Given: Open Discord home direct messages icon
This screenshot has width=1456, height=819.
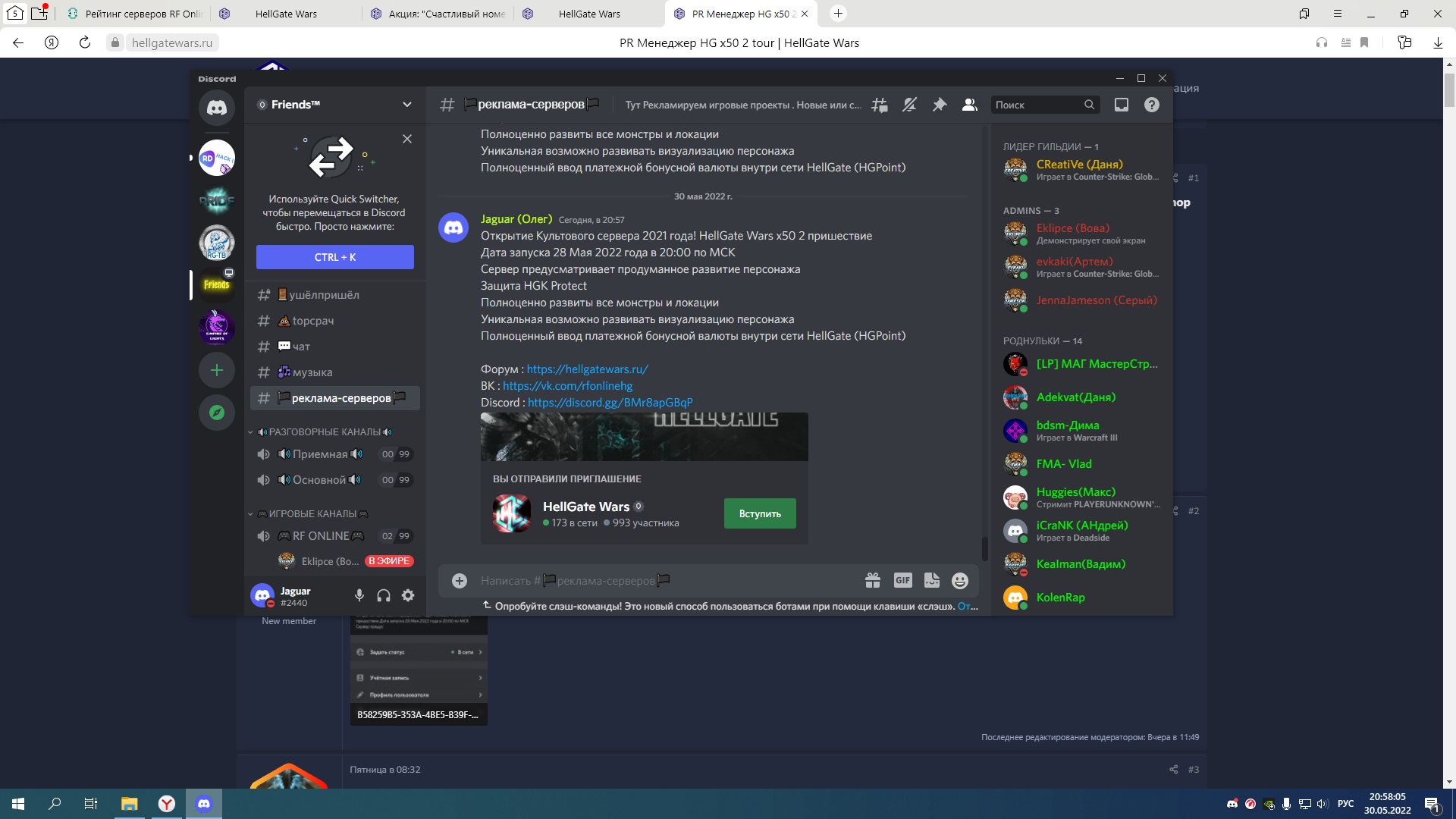Looking at the screenshot, I should point(217,108).
